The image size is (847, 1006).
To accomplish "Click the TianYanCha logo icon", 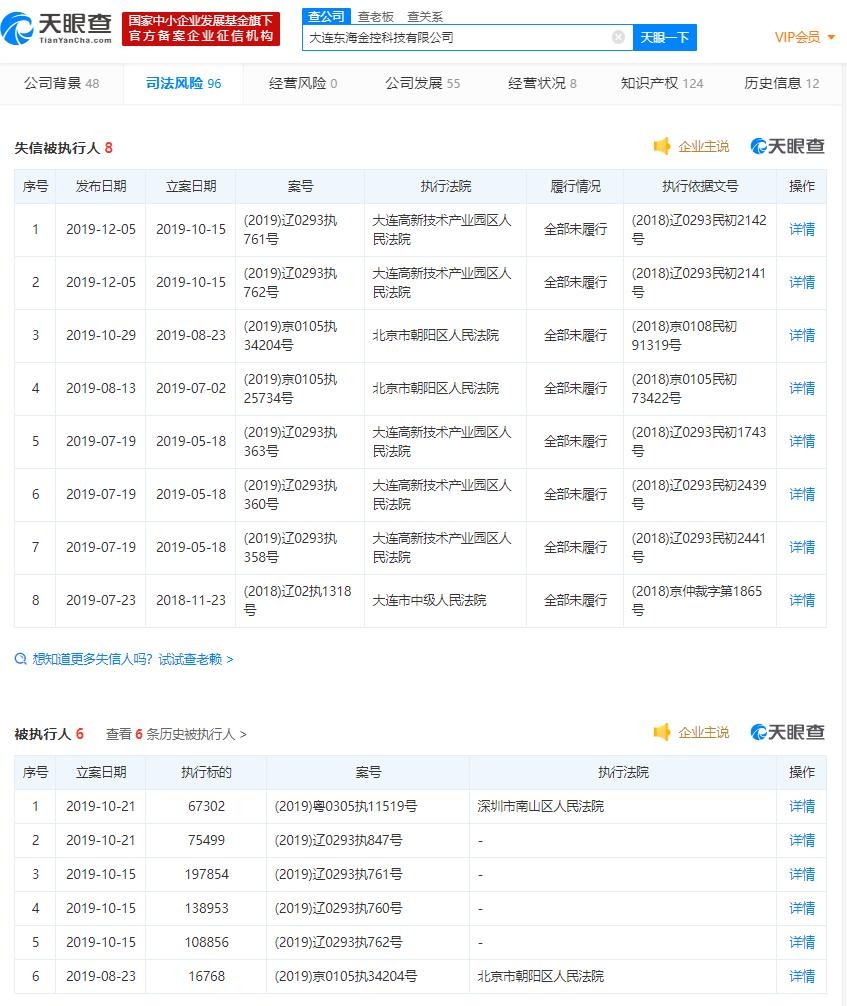I will pyautogui.click(x=20, y=30).
